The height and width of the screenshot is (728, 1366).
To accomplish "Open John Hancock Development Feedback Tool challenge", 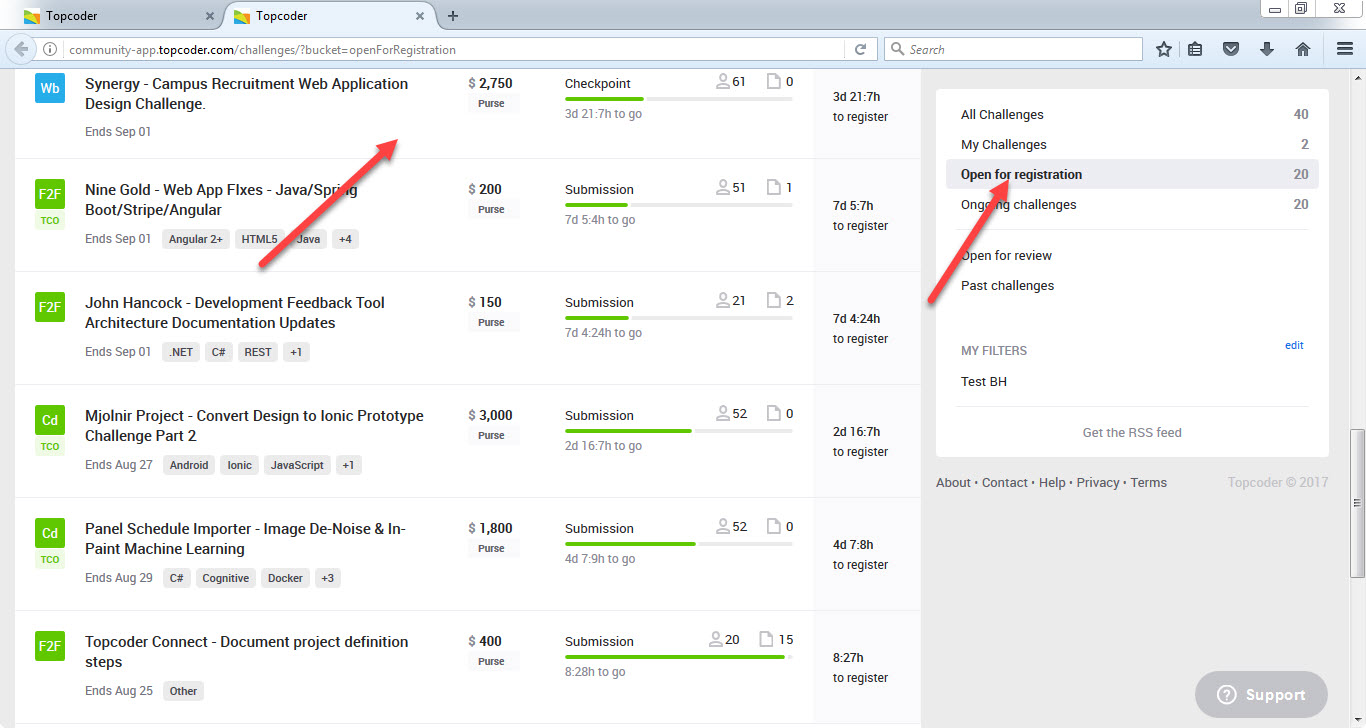I will (x=235, y=313).
